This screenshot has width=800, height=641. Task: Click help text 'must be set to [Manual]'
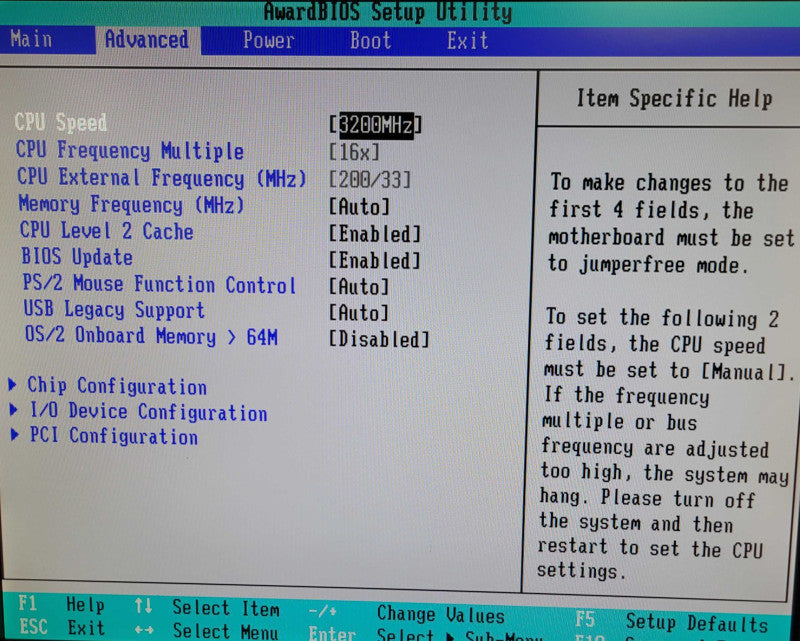tap(667, 371)
